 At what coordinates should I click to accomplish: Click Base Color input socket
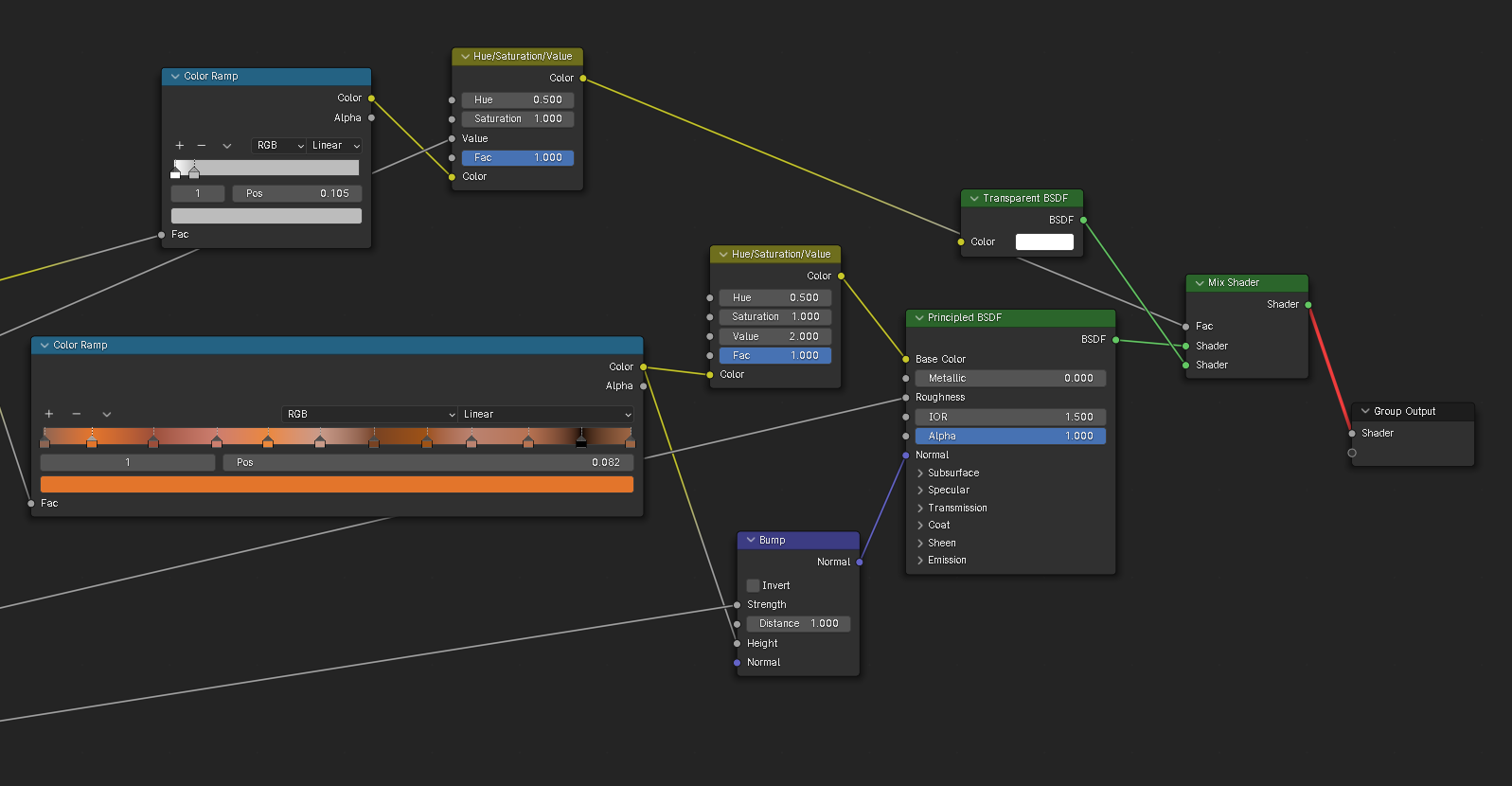906,360
